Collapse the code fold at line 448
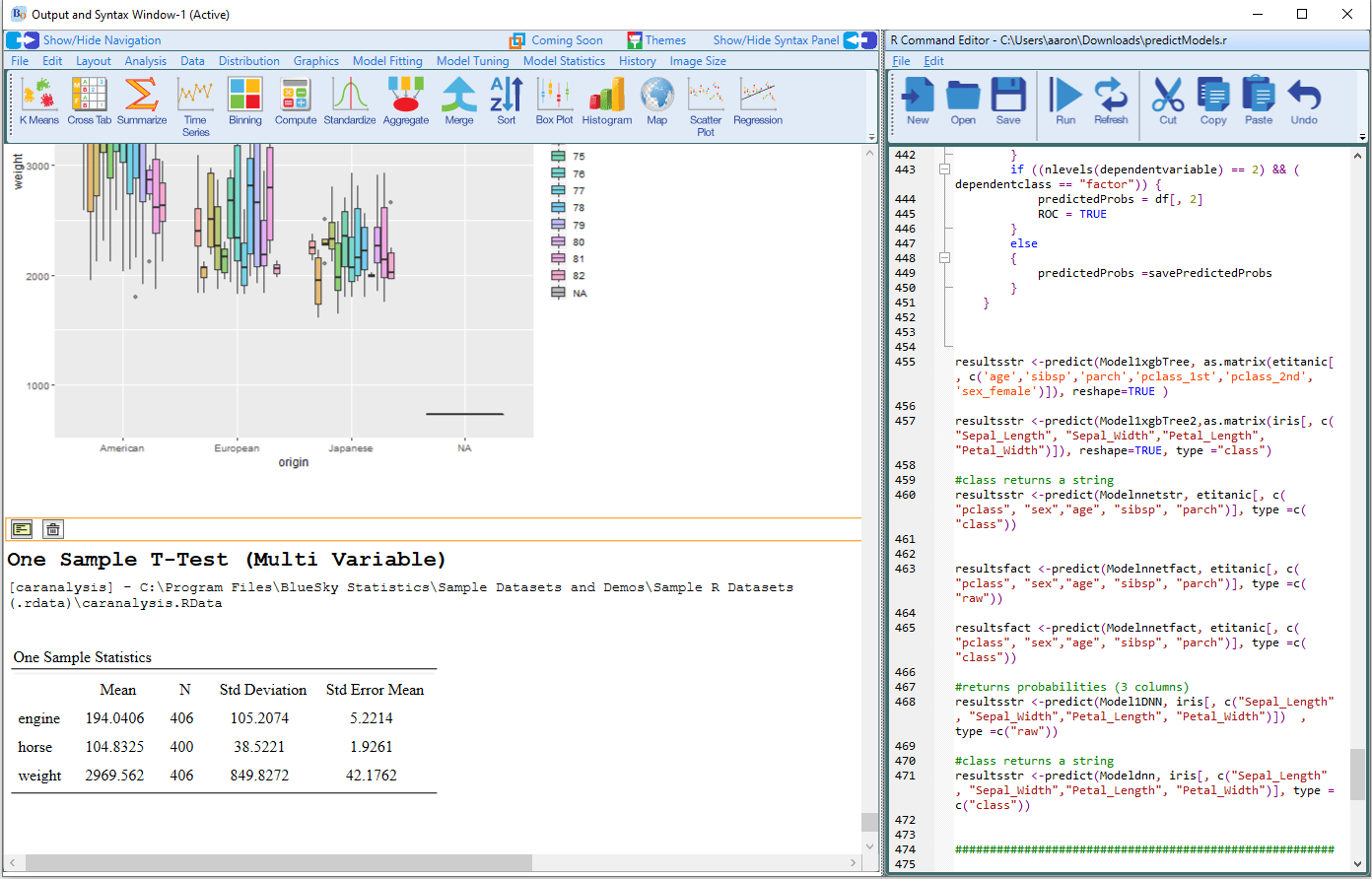 tap(944, 255)
